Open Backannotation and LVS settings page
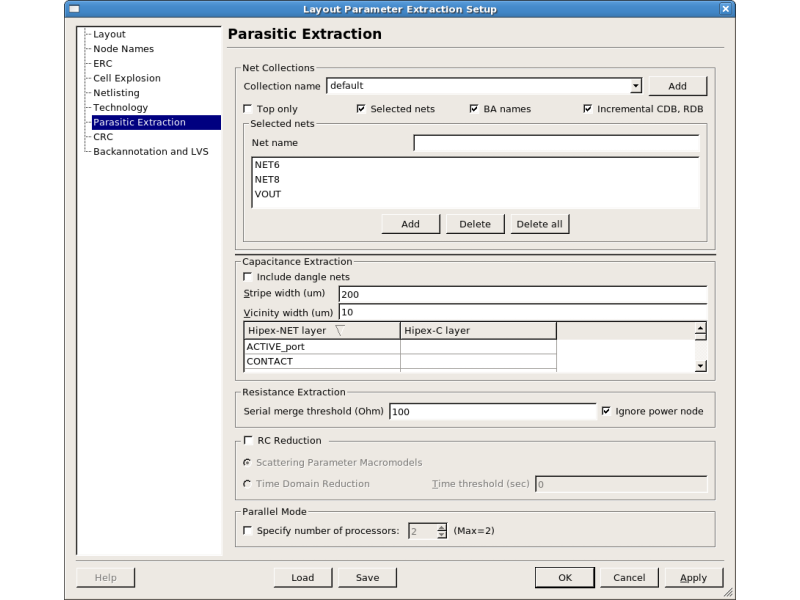The image size is (800, 600). (150, 152)
